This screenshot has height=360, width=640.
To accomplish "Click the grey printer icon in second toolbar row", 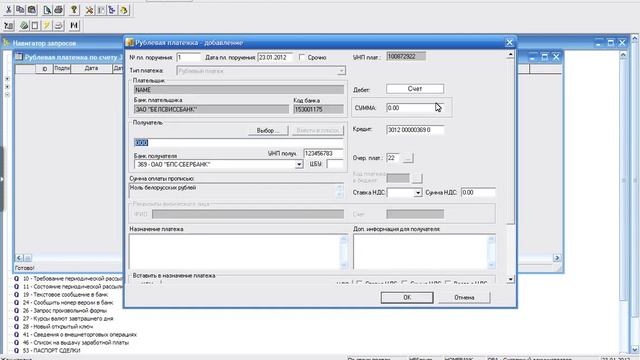I will [x=58, y=26].
